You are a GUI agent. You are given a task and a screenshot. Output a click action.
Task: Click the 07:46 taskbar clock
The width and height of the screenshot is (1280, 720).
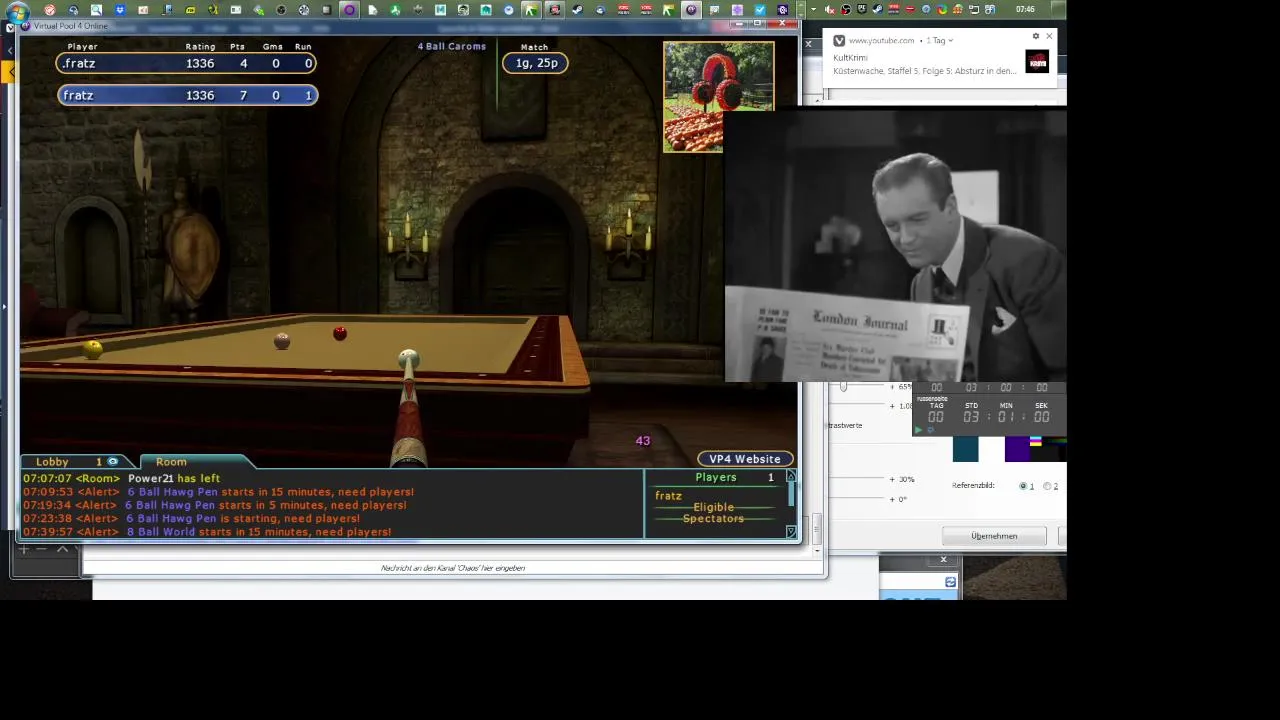tap(1025, 10)
